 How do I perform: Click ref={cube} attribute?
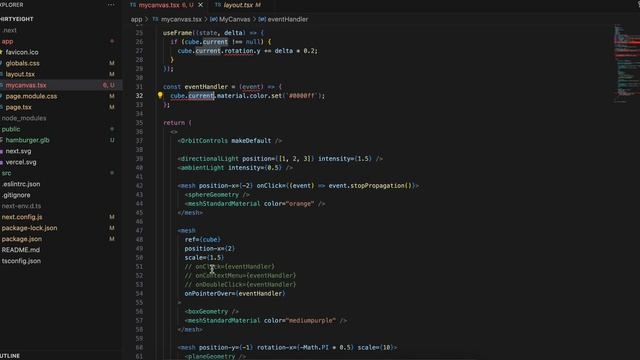[202, 240]
